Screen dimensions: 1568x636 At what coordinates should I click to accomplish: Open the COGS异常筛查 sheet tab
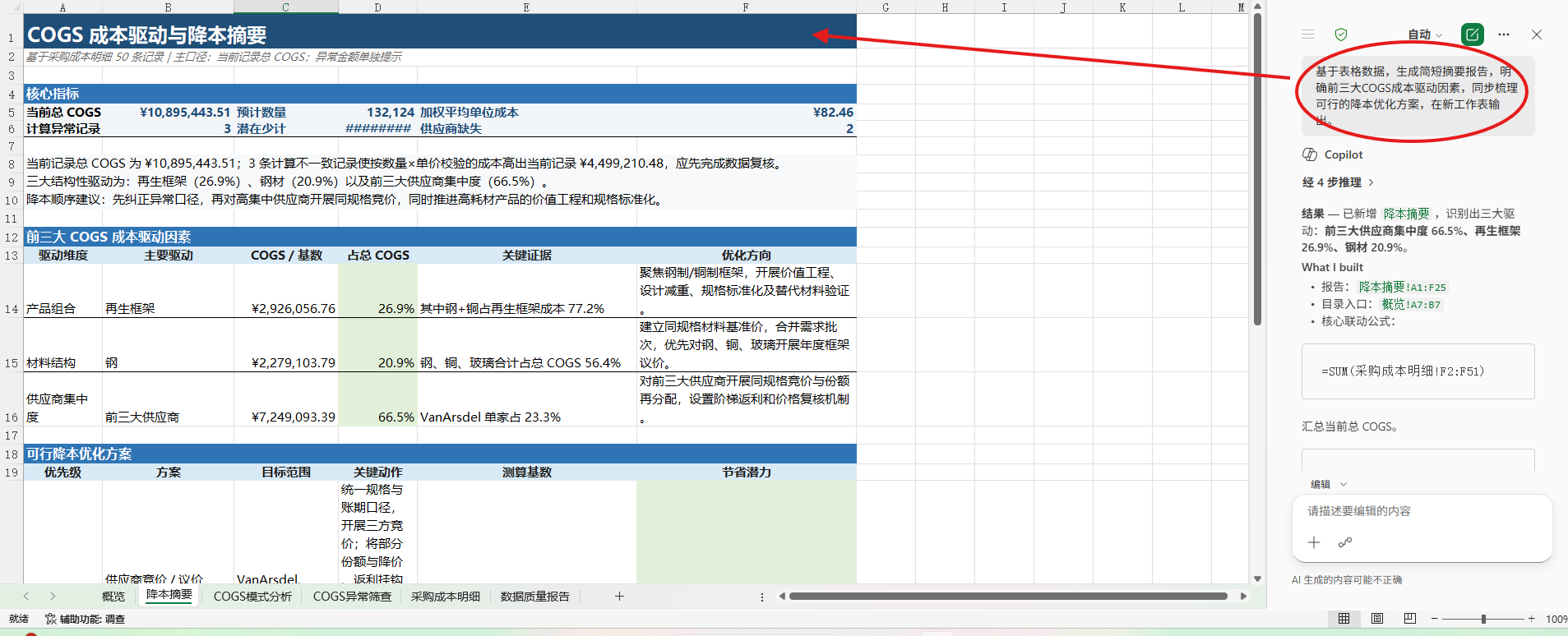(352, 597)
